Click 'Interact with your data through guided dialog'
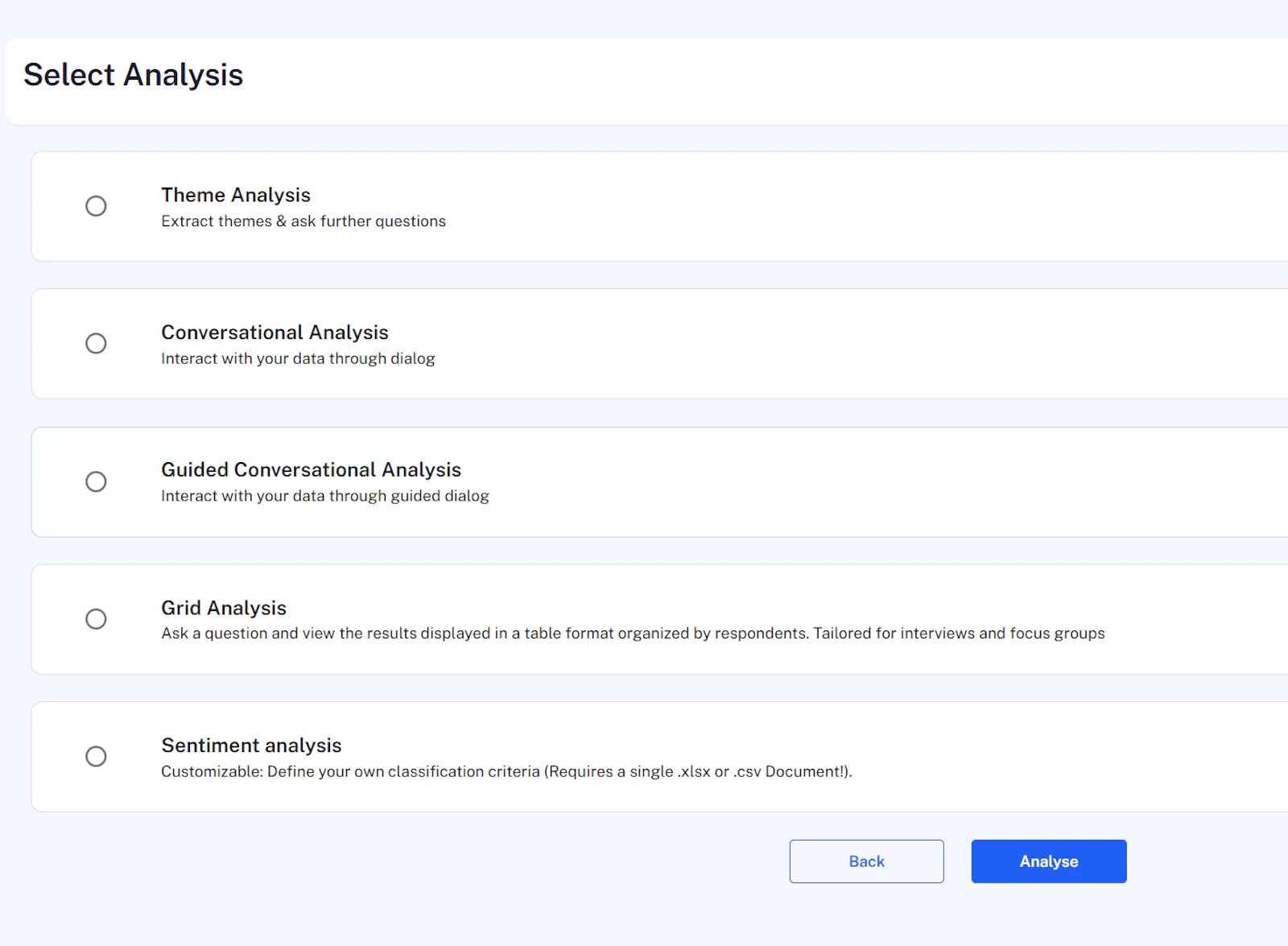Viewport: 1288px width, 946px height. pyautogui.click(x=325, y=497)
